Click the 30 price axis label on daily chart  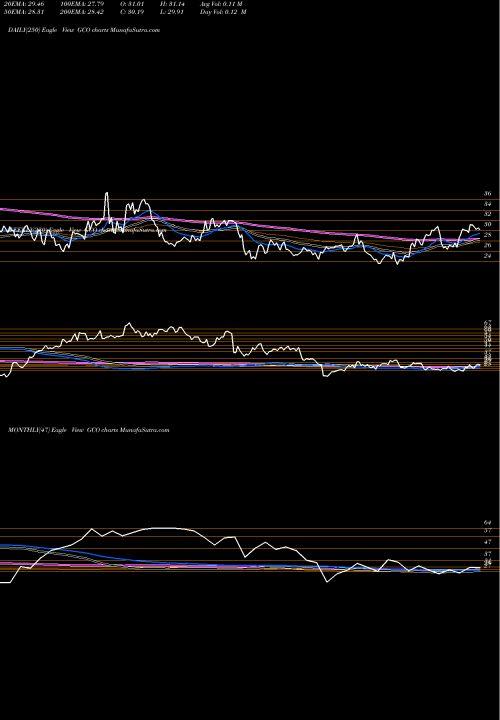488,225
